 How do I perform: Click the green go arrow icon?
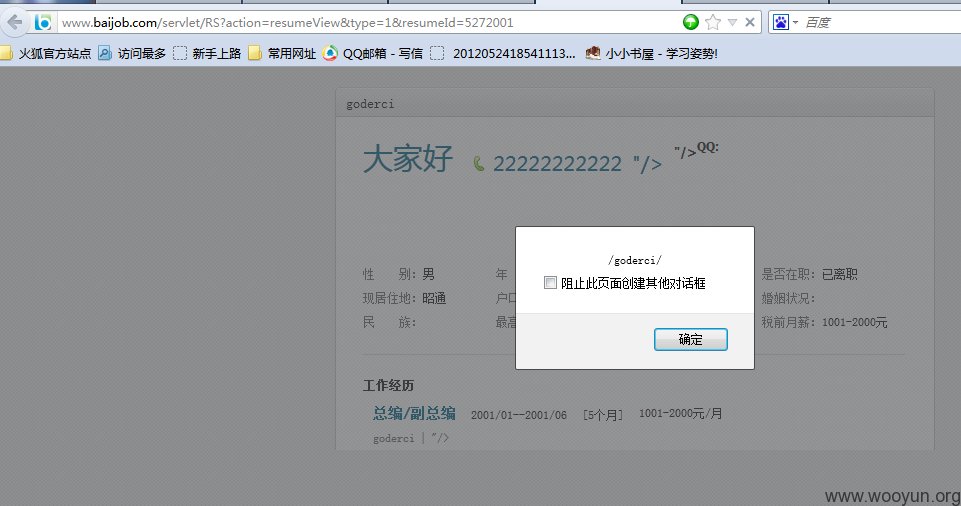(x=691, y=23)
